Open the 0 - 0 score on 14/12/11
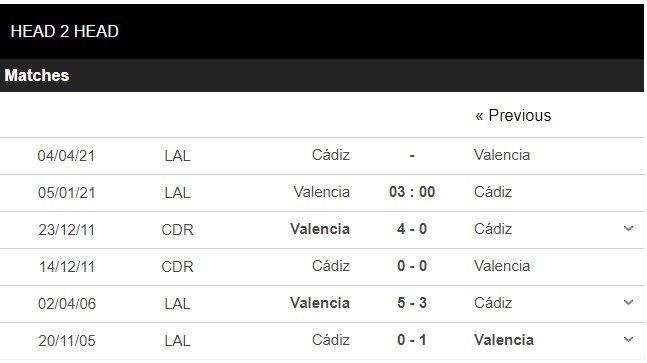This screenshot has width=647, height=363. pyautogui.click(x=412, y=266)
